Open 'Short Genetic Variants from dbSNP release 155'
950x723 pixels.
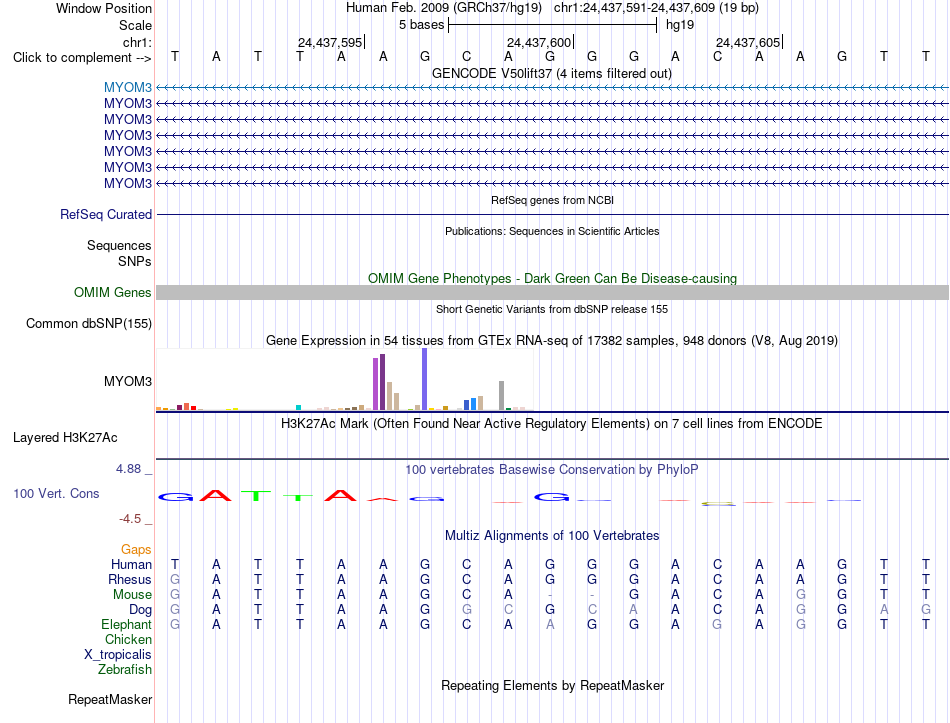[552, 309]
